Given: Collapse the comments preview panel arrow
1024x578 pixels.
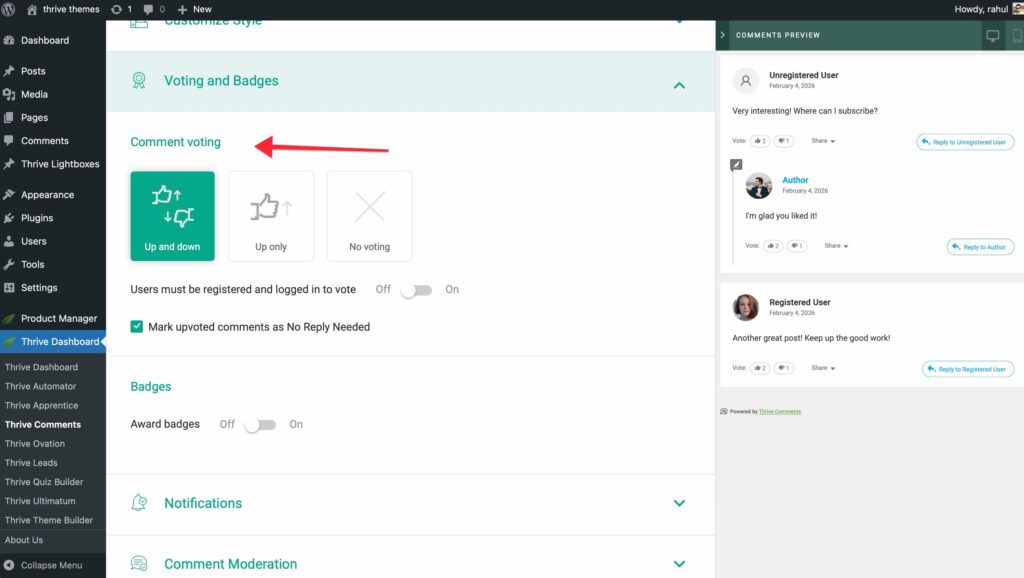Looking at the screenshot, I should (723, 35).
